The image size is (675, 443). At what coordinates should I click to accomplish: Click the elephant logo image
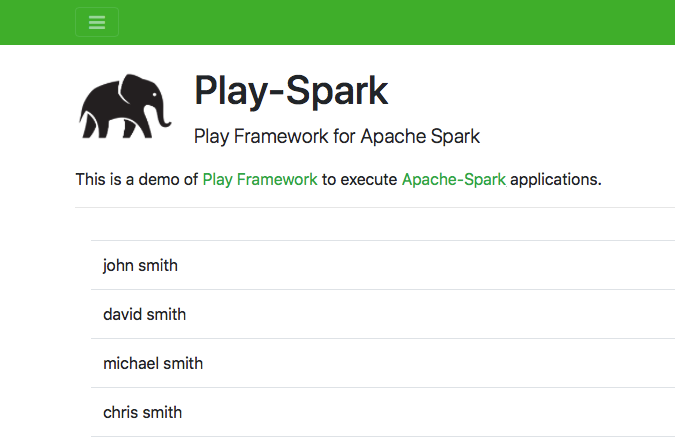tap(119, 105)
